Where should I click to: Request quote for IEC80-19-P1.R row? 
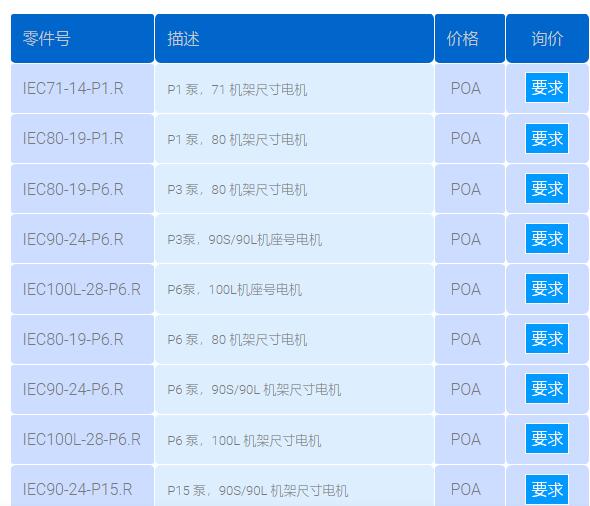coord(547,138)
